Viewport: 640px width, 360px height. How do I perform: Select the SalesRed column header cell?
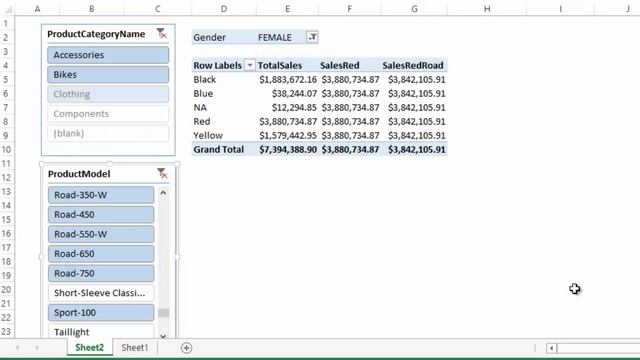coord(349,65)
